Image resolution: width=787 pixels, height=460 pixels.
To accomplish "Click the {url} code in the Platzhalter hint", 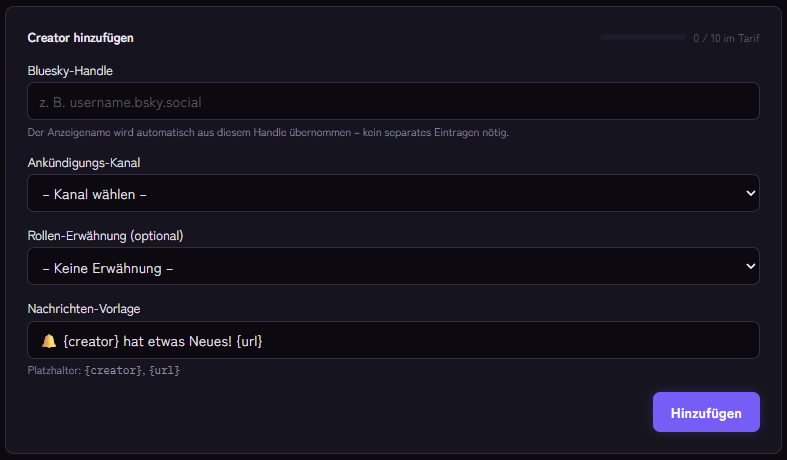I will (164, 371).
